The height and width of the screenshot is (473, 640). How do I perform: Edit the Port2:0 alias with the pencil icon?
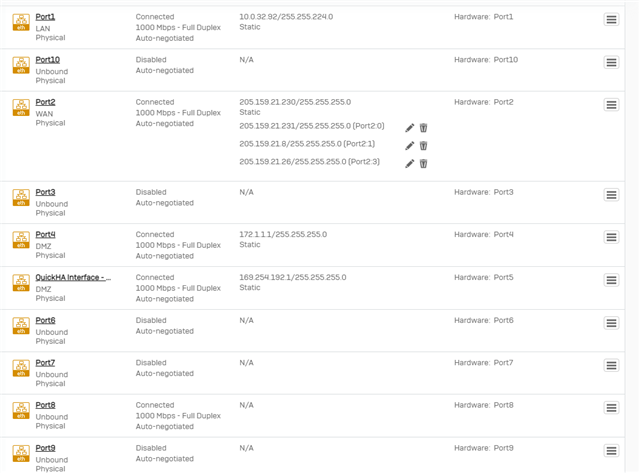coord(409,128)
